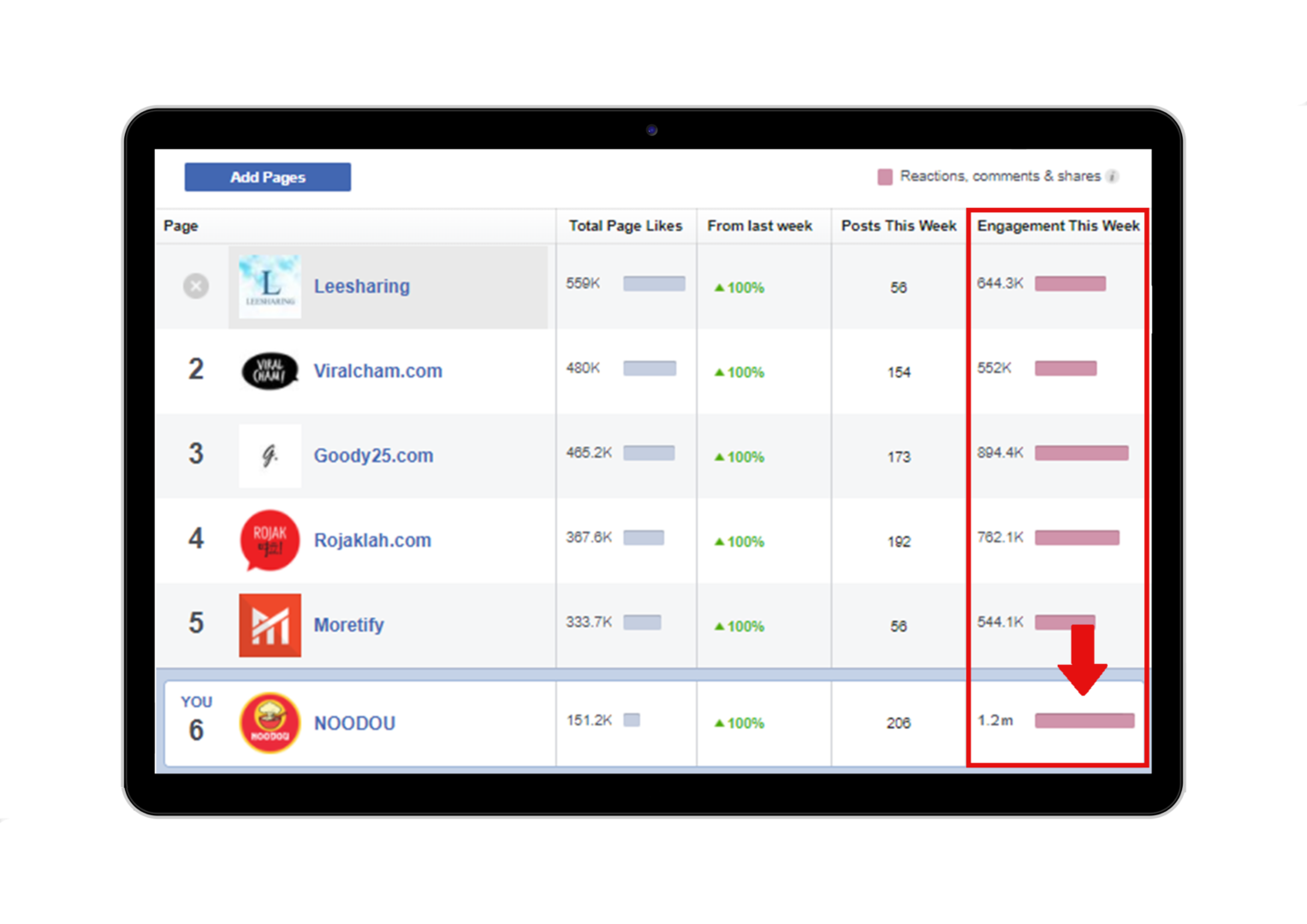This screenshot has width=1307, height=924.
Task: Click the Total Page Likes column header
Action: tap(625, 226)
